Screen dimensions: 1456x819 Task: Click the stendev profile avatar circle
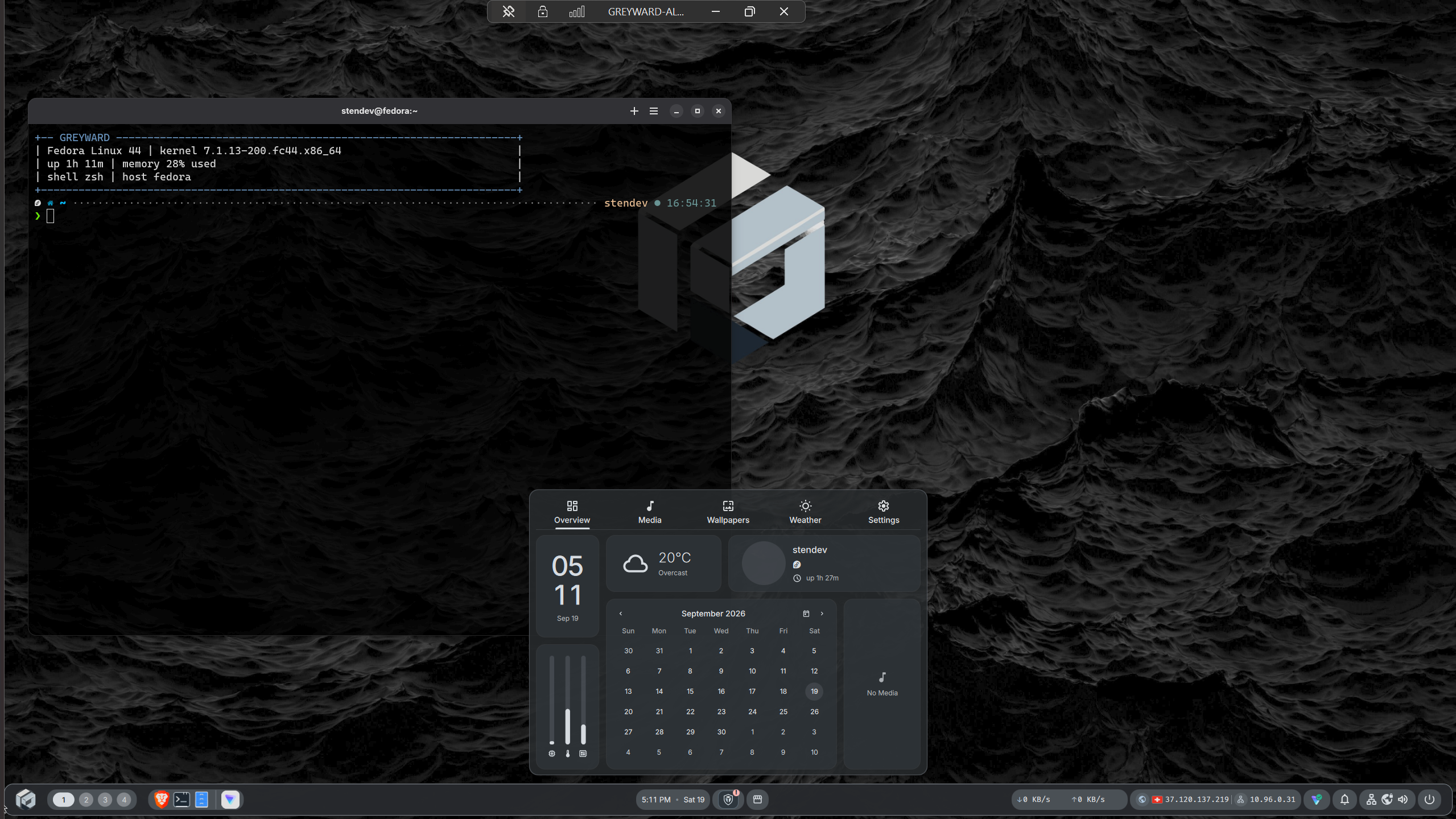pyautogui.click(x=764, y=563)
